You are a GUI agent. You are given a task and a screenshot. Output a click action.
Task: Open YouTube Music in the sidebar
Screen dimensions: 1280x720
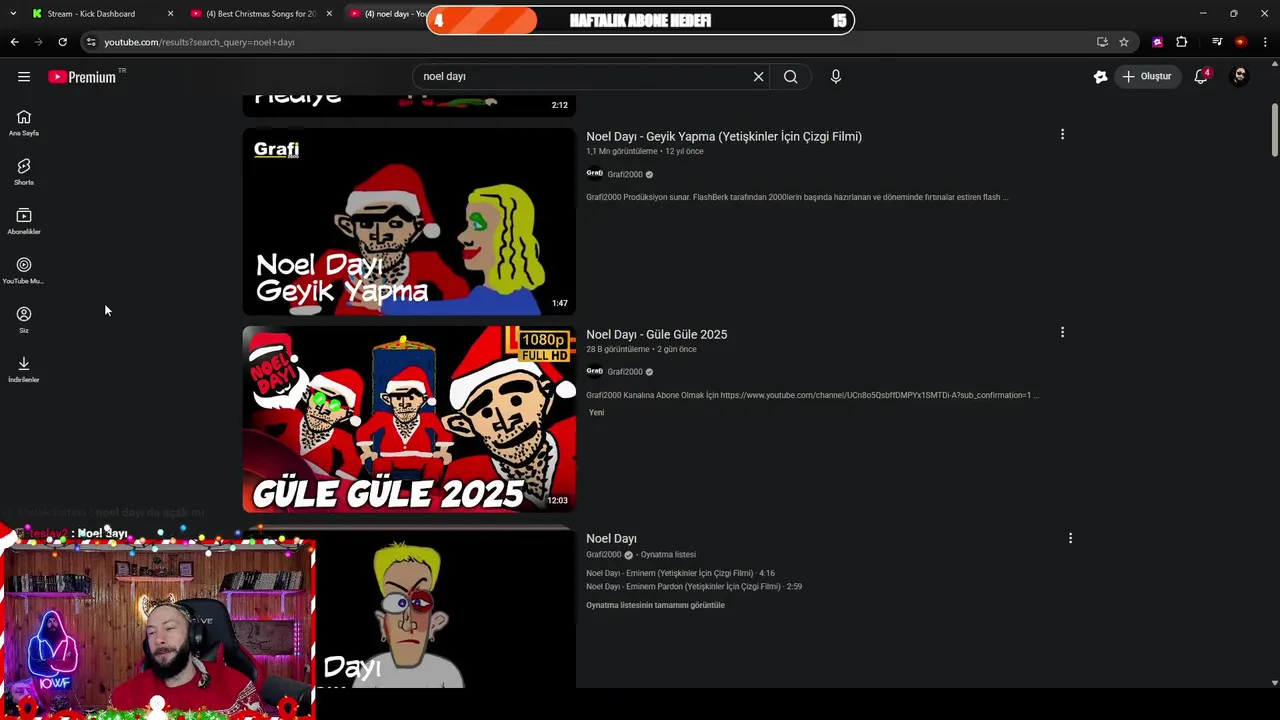(24, 271)
